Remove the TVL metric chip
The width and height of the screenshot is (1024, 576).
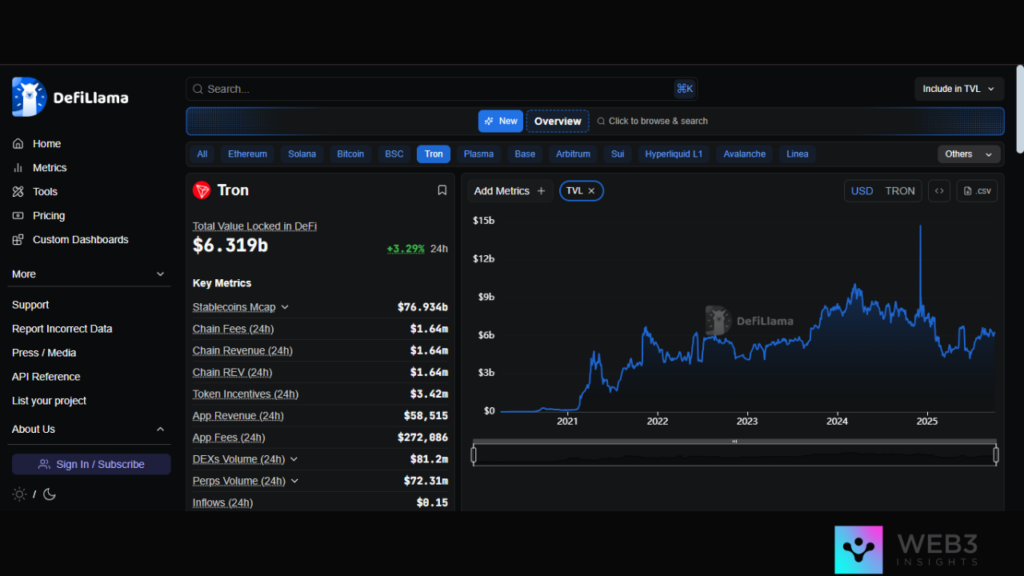(x=591, y=191)
